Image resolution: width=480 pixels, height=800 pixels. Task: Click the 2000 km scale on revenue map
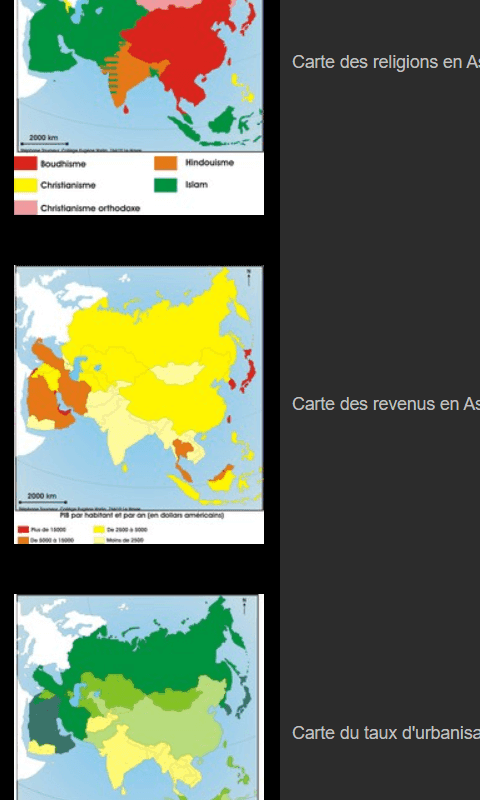point(42,498)
